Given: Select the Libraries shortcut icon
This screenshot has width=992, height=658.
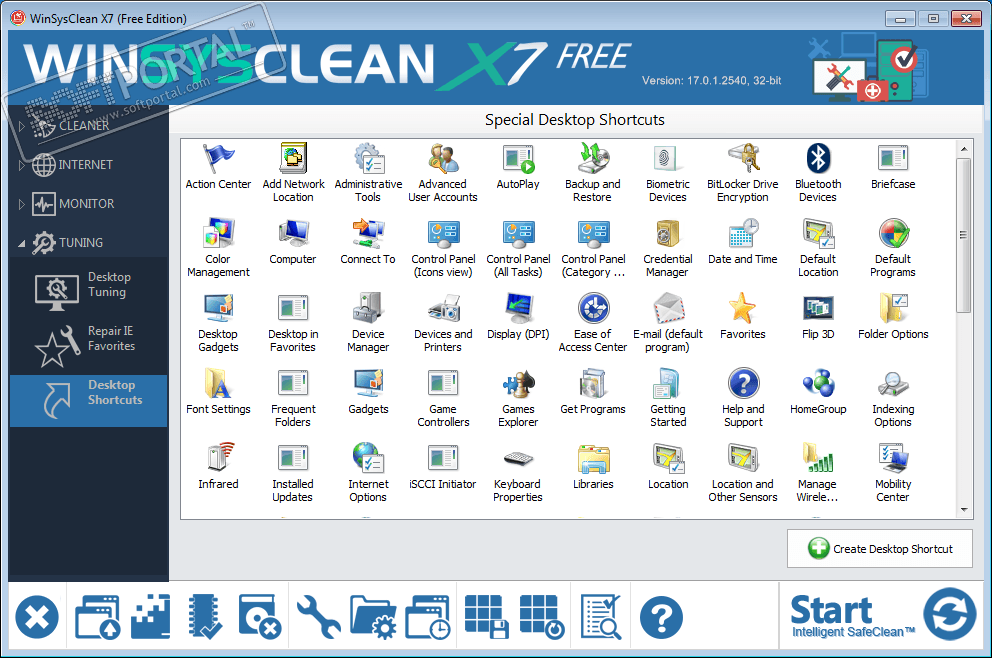Looking at the screenshot, I should tap(592, 466).
